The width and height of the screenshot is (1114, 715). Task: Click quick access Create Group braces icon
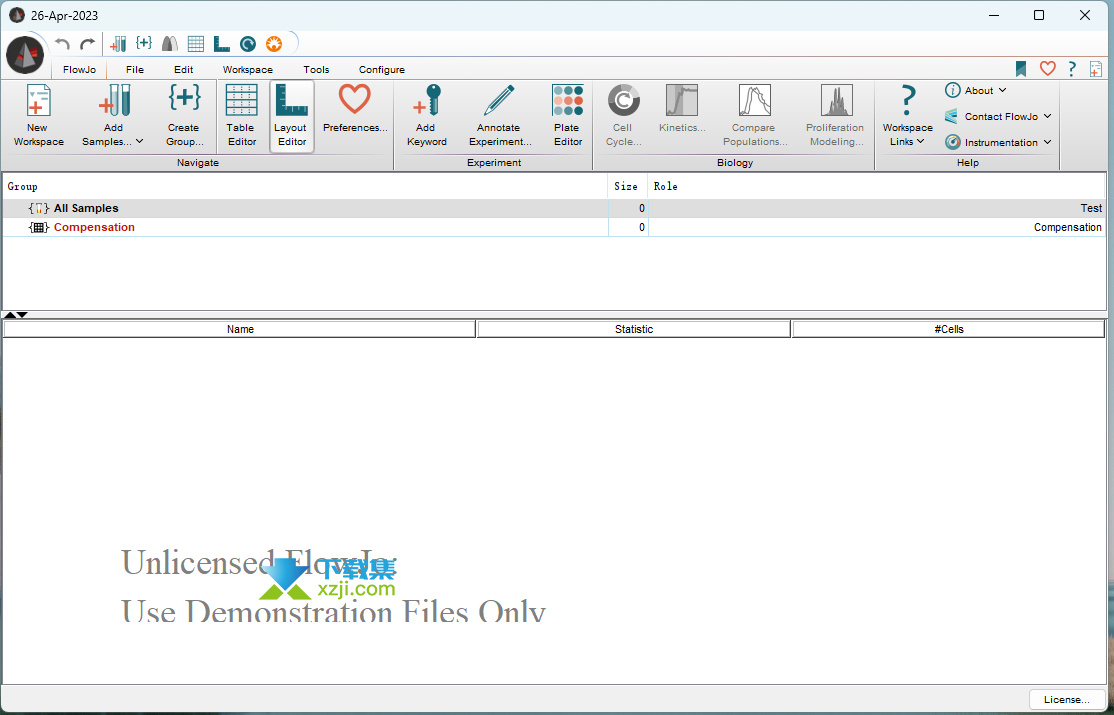click(144, 43)
